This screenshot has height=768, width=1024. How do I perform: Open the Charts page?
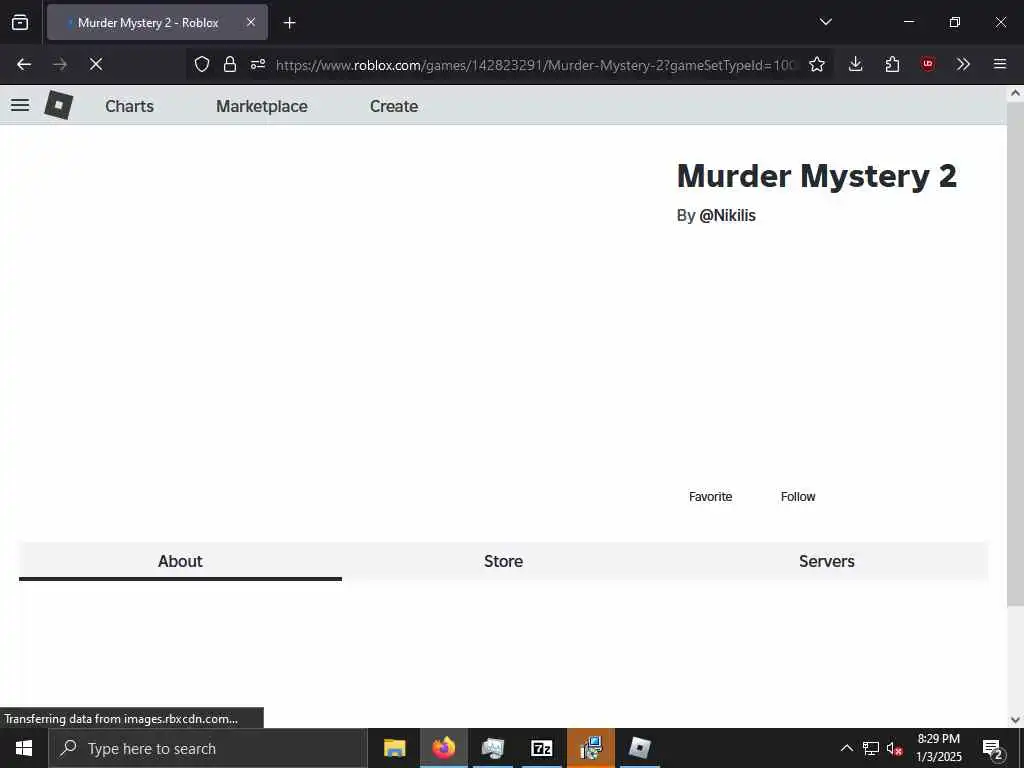point(129,106)
